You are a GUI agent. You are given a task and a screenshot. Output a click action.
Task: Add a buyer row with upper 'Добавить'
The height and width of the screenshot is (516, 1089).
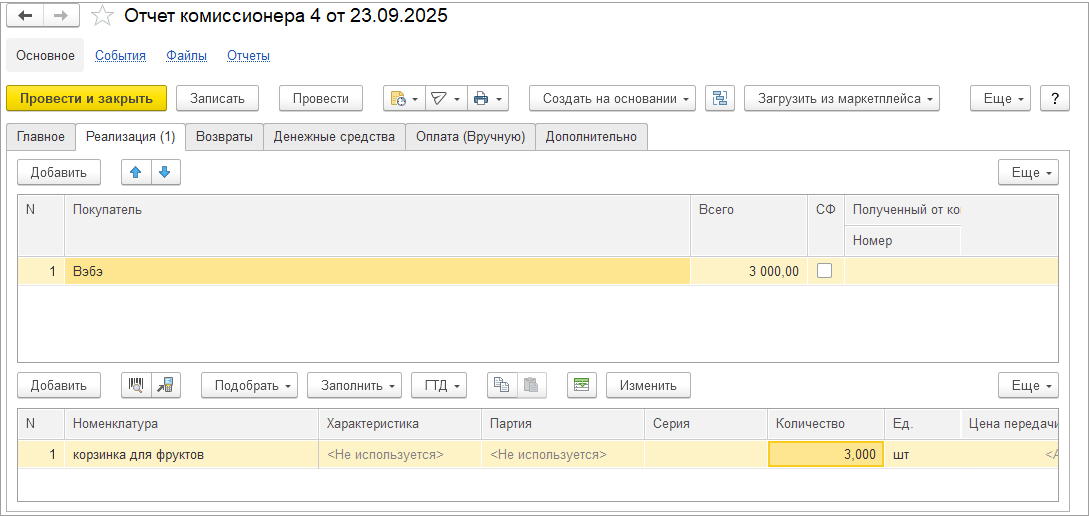click(x=58, y=172)
